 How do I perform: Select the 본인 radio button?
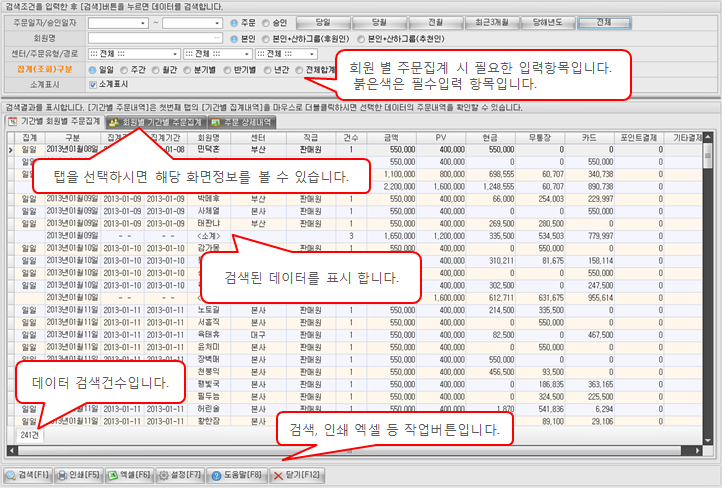pyautogui.click(x=234, y=39)
